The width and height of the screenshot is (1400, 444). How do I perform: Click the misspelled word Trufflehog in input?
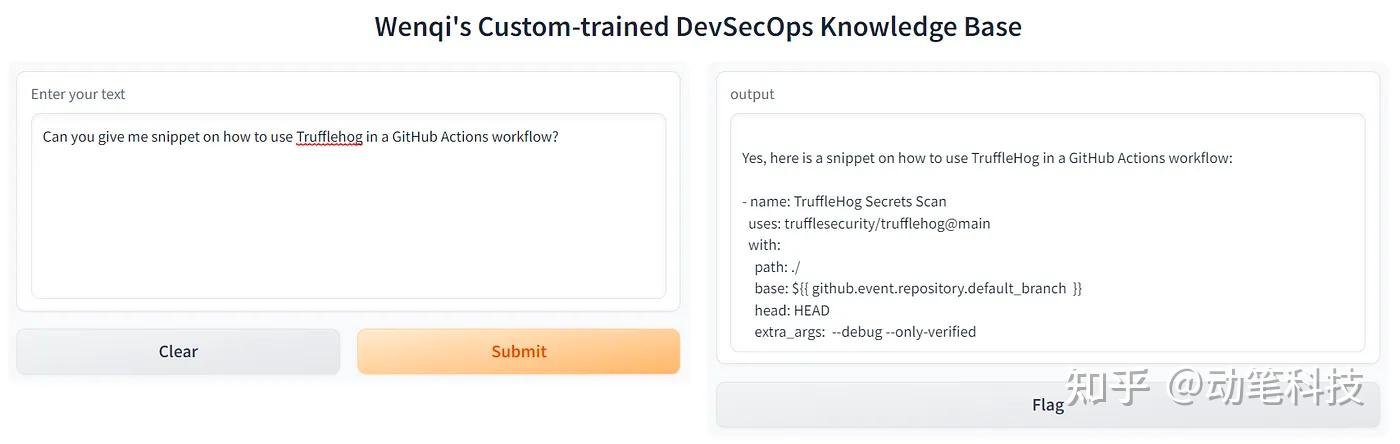point(329,137)
